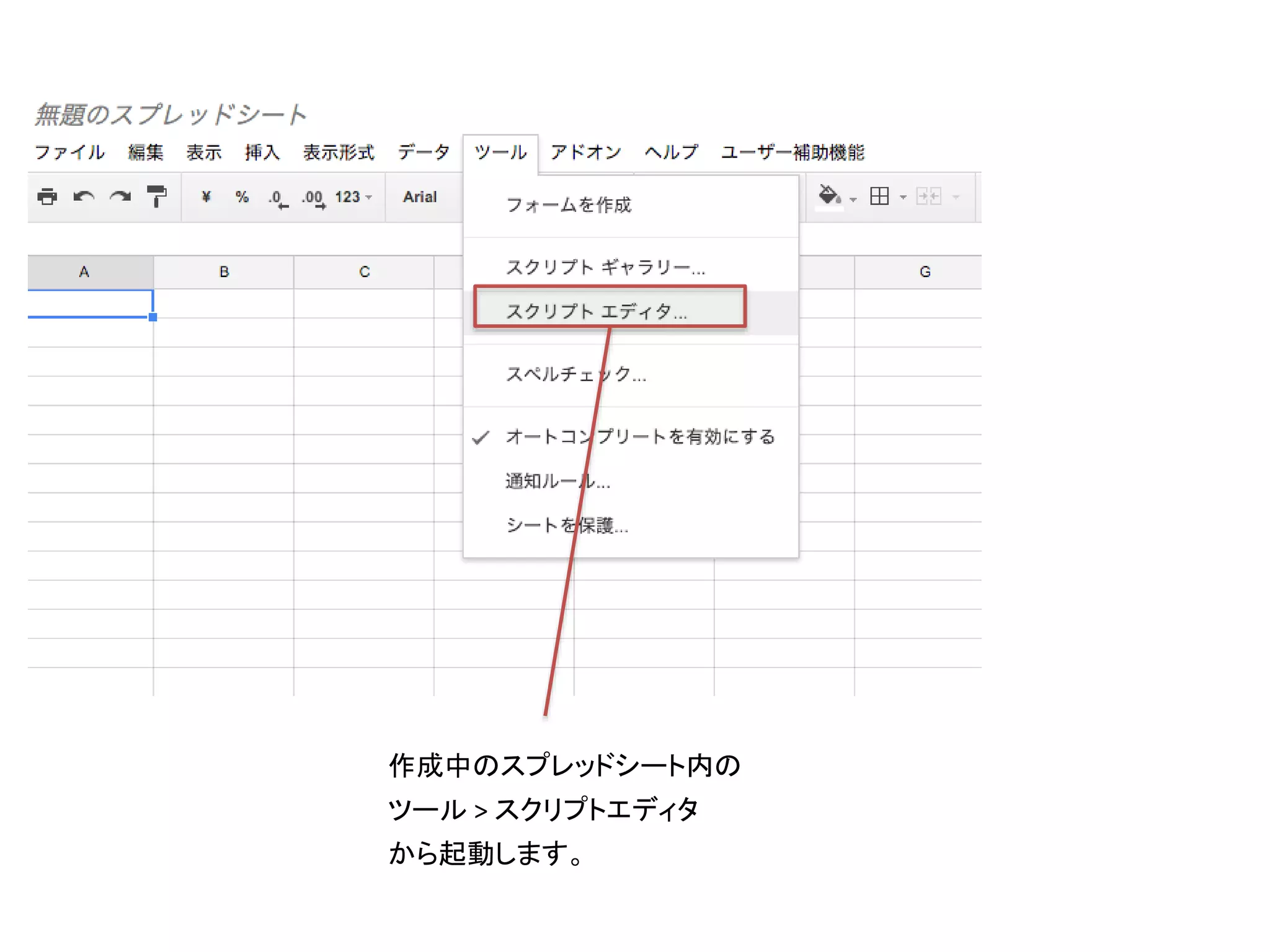Rename the 無題のスプレッドシート title

[171, 115]
